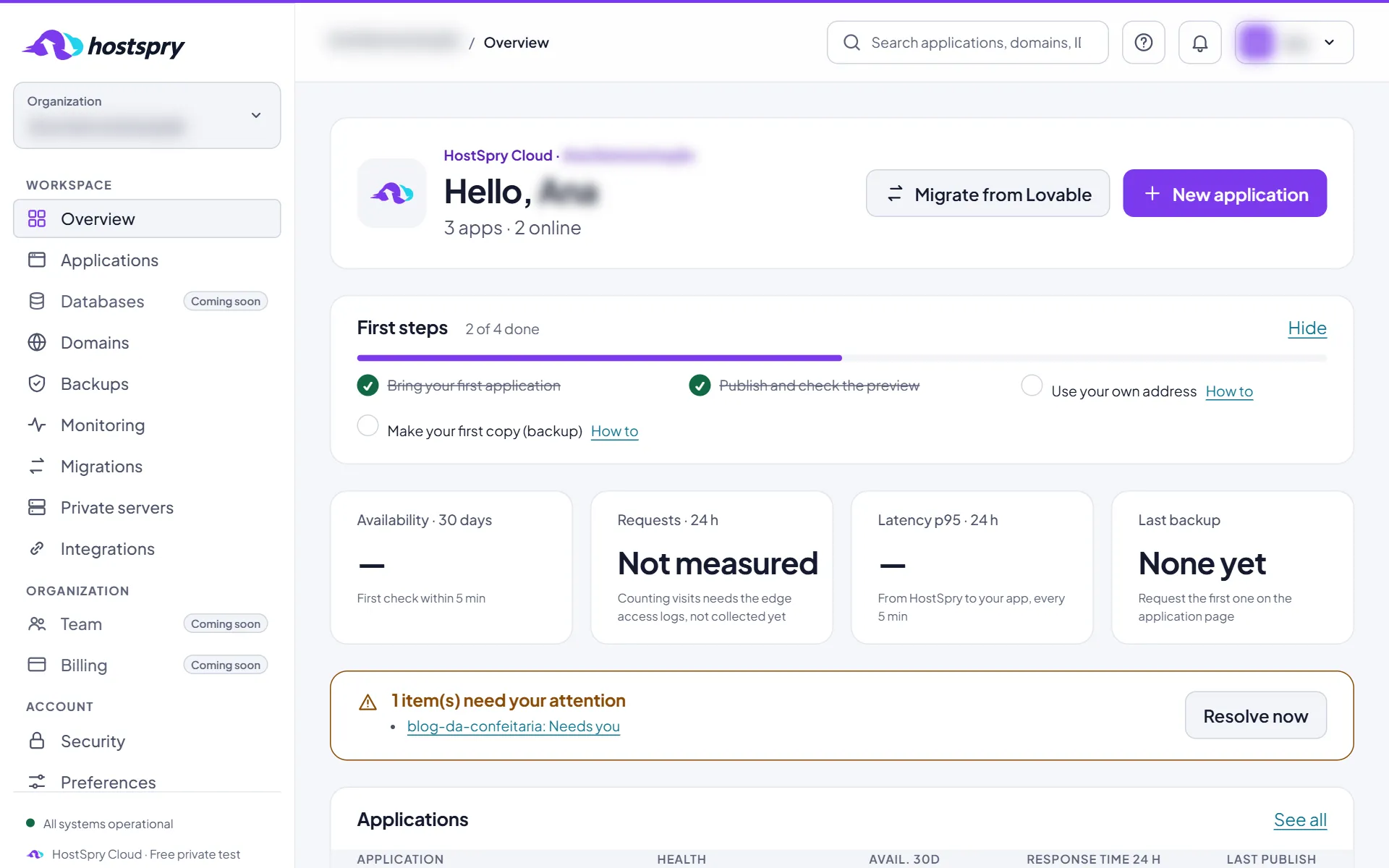Image resolution: width=1389 pixels, height=868 pixels.
Task: Click the New application button
Action: [1225, 193]
